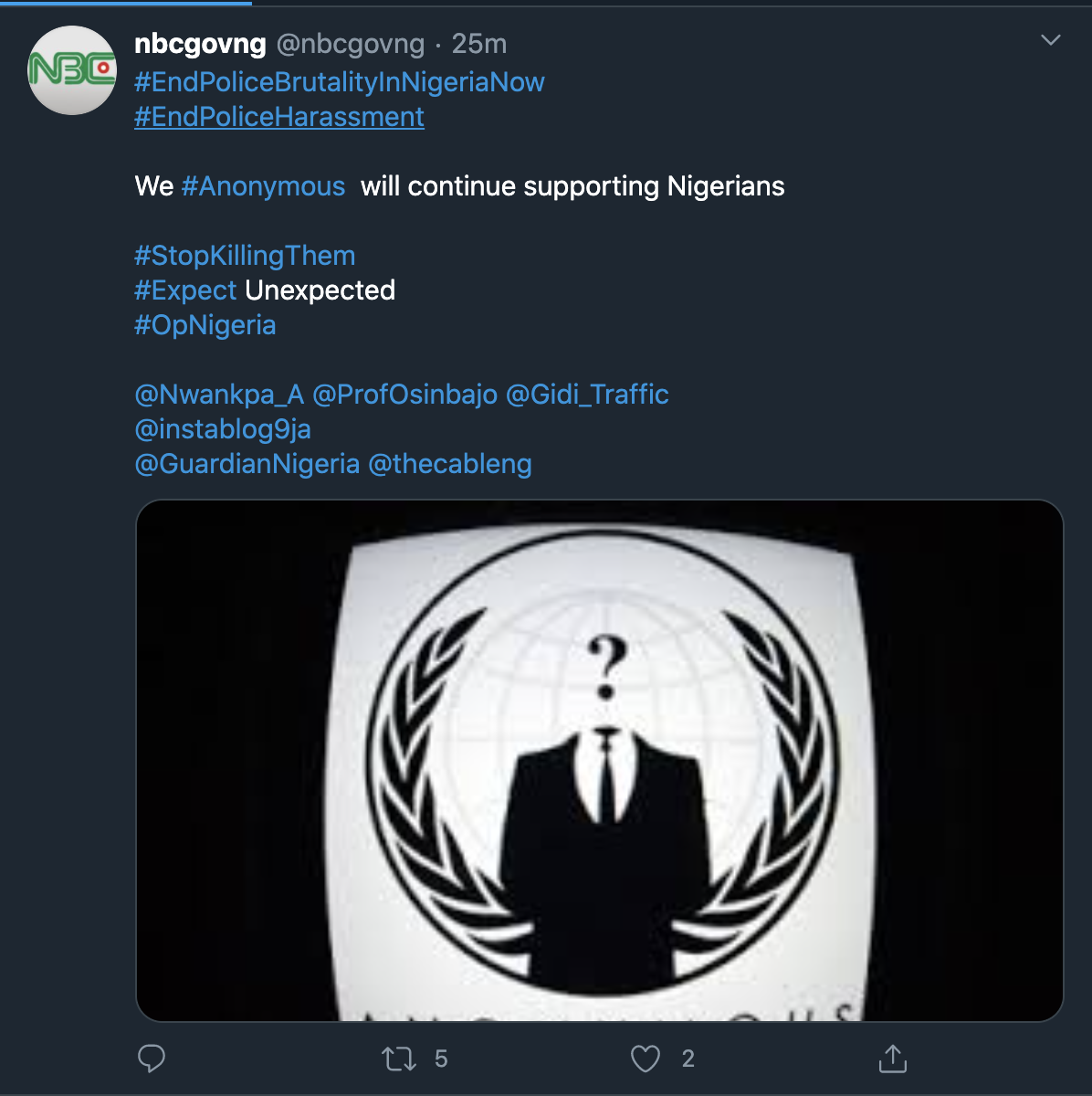The width and height of the screenshot is (1092, 1096).
Task: Open the 25m timestamp link
Action: [x=479, y=44]
